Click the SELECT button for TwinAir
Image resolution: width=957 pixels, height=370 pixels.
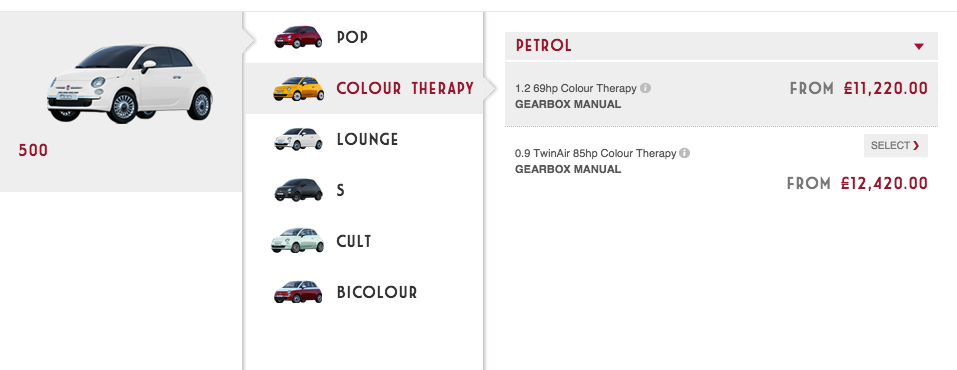(895, 145)
